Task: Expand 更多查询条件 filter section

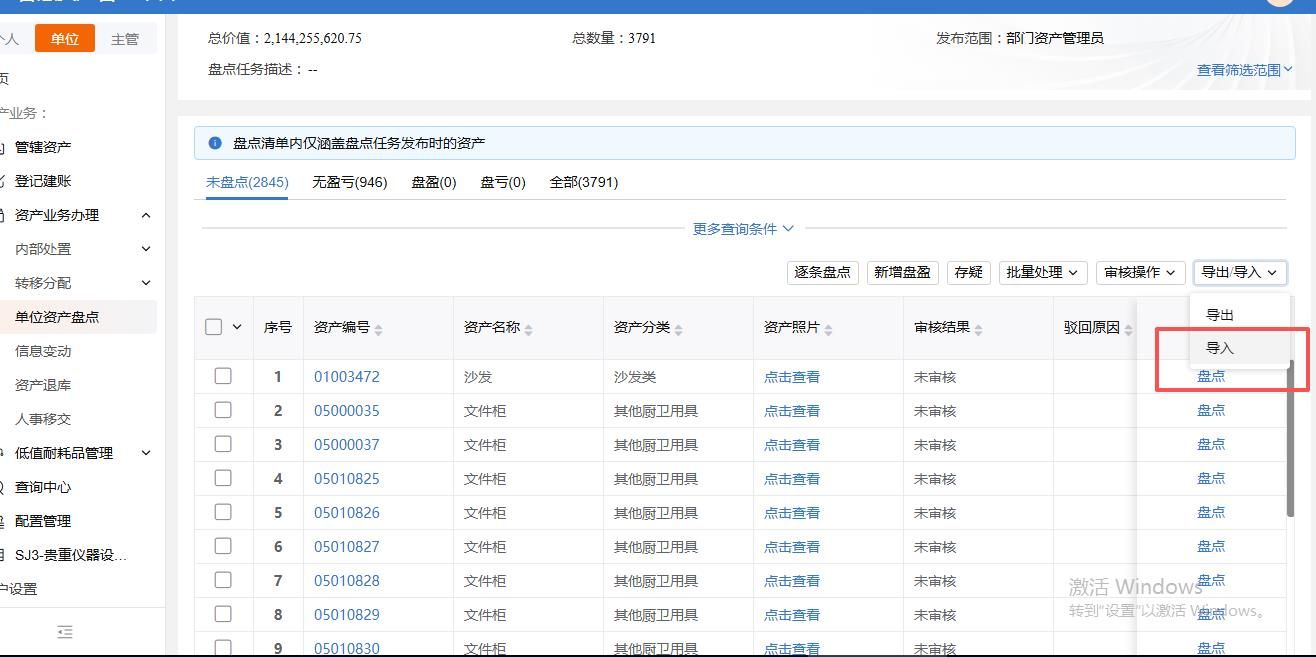Action: point(743,229)
